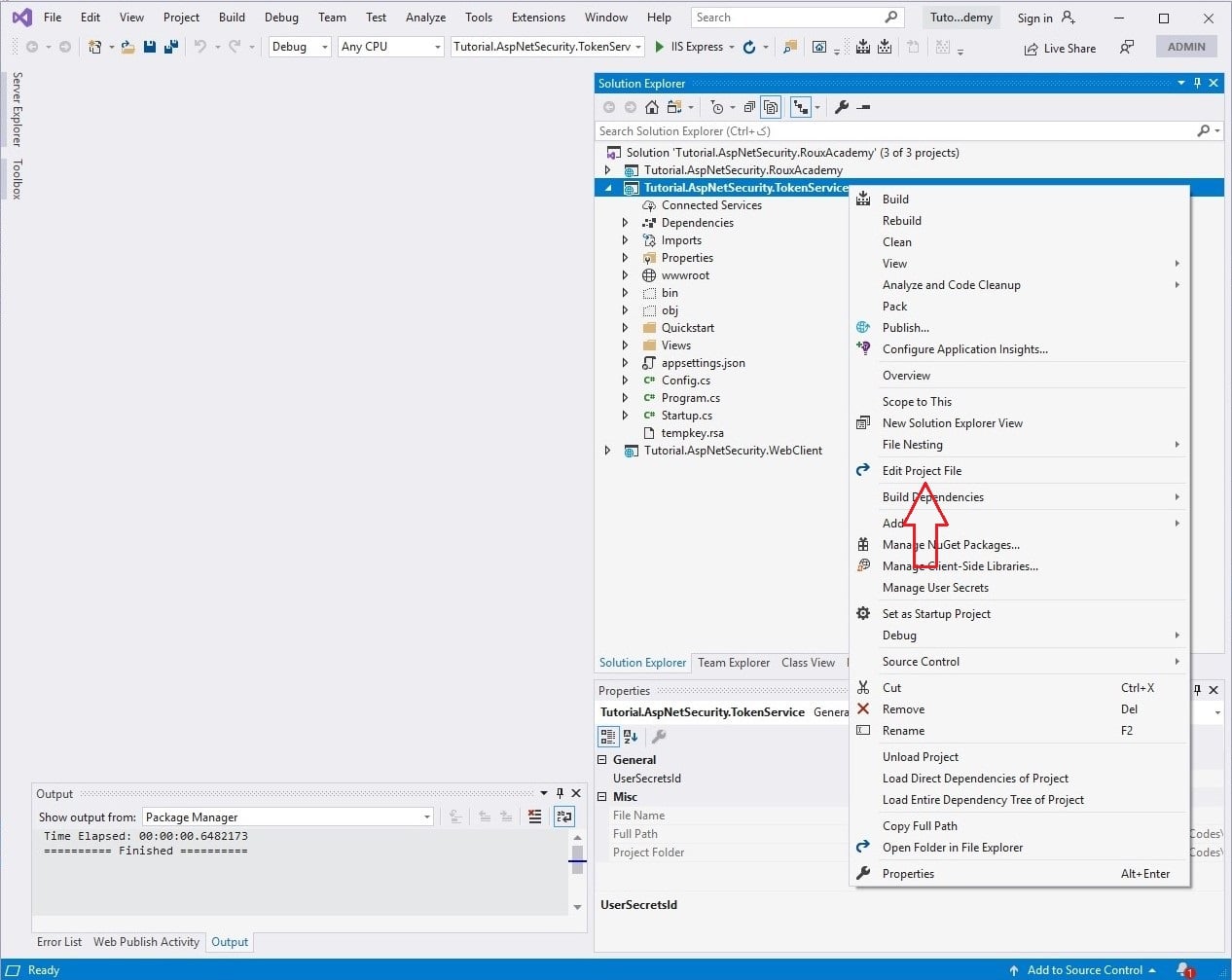Select Edit Project File from the context menu
The height and width of the screenshot is (980, 1232).
(922, 471)
